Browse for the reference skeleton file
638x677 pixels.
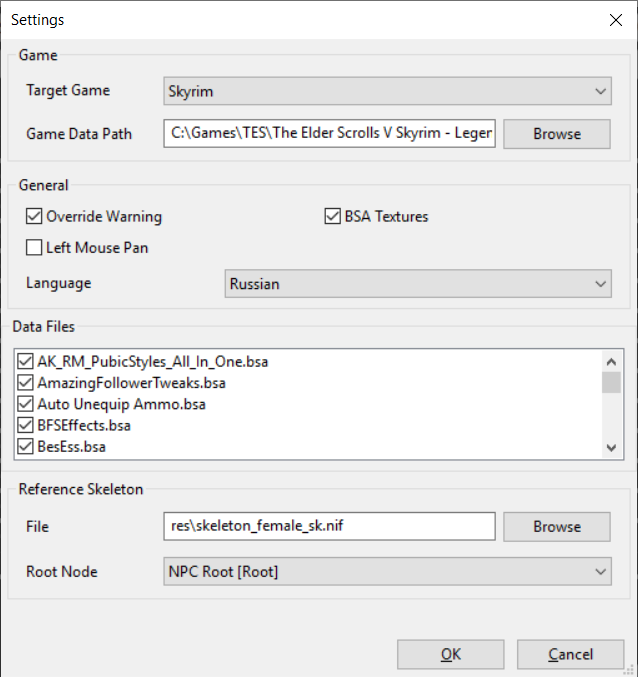pyautogui.click(x=556, y=527)
